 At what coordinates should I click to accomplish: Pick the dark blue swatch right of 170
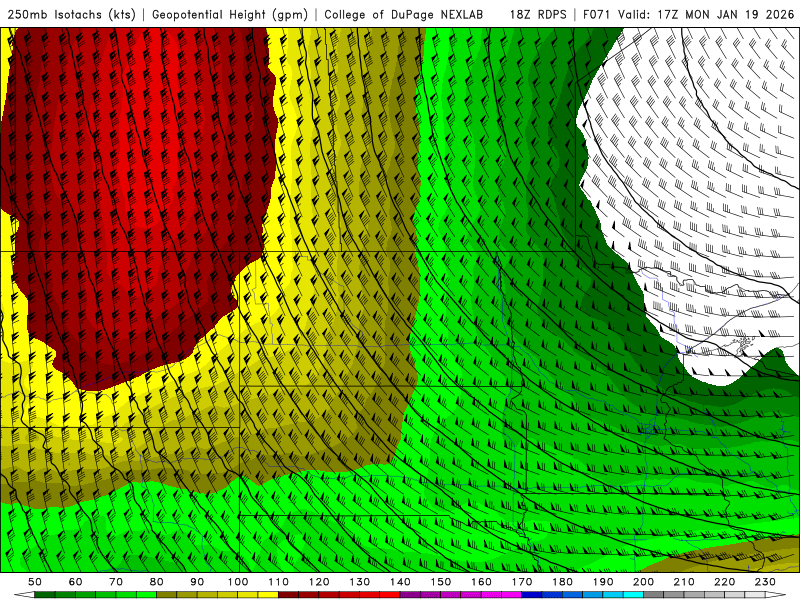(x=532, y=595)
